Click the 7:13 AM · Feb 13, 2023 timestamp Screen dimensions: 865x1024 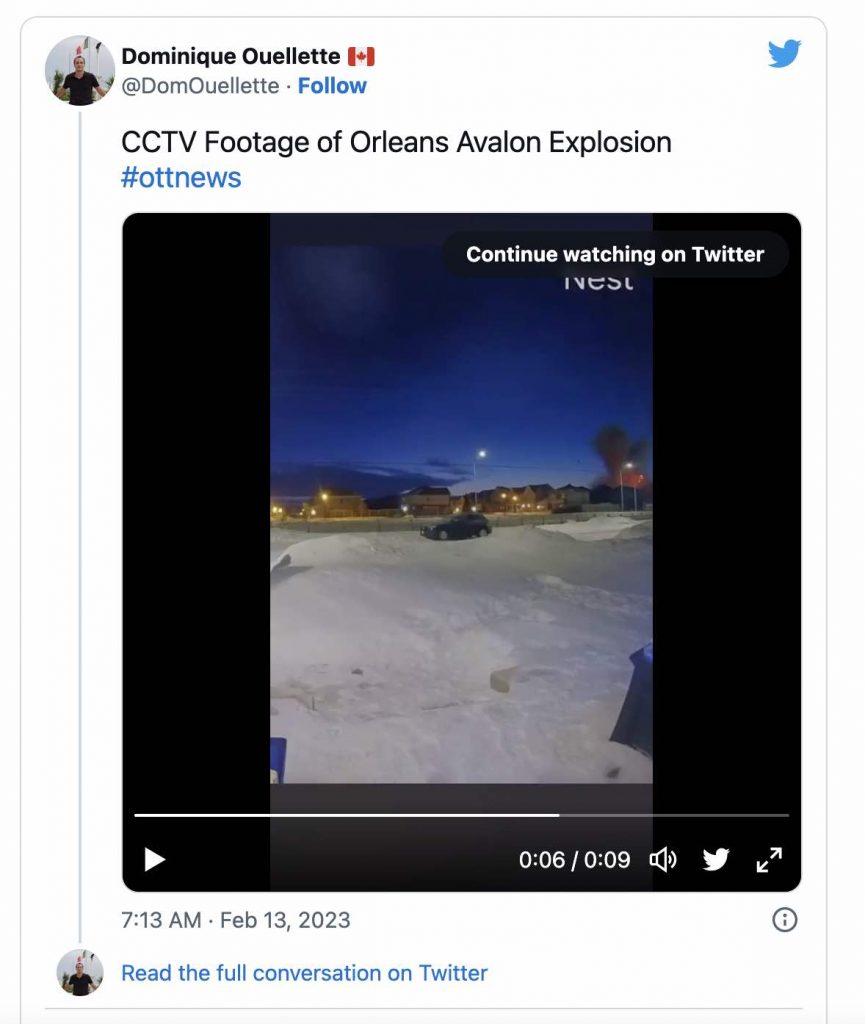pyautogui.click(x=236, y=920)
